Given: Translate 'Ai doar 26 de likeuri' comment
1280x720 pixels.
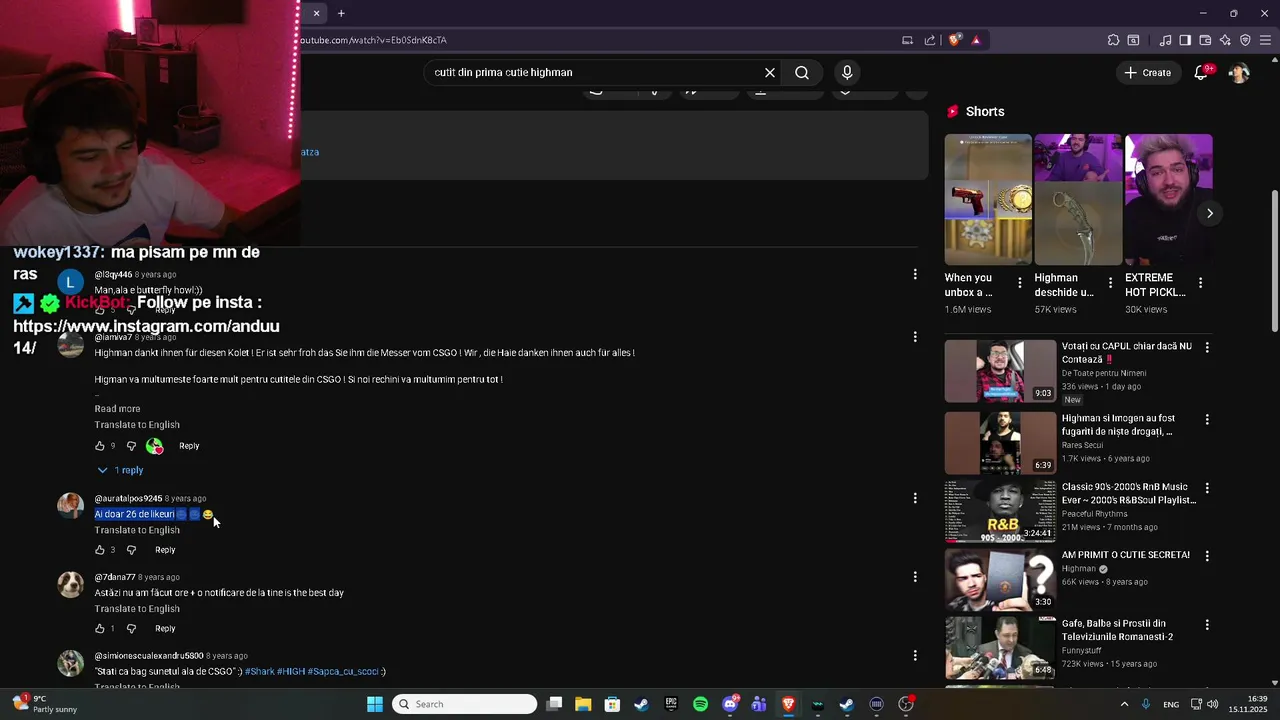Looking at the screenshot, I should click(137, 530).
